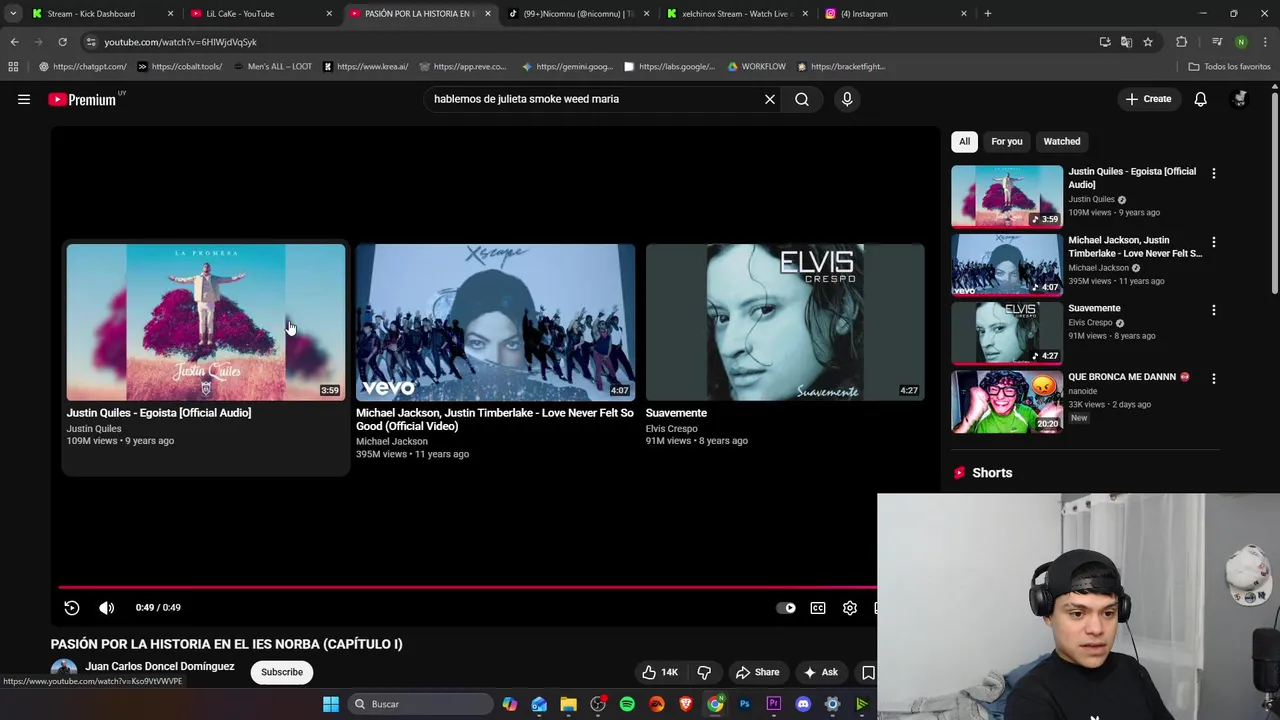Share this video
This screenshot has height=720, width=1280.
click(x=757, y=672)
